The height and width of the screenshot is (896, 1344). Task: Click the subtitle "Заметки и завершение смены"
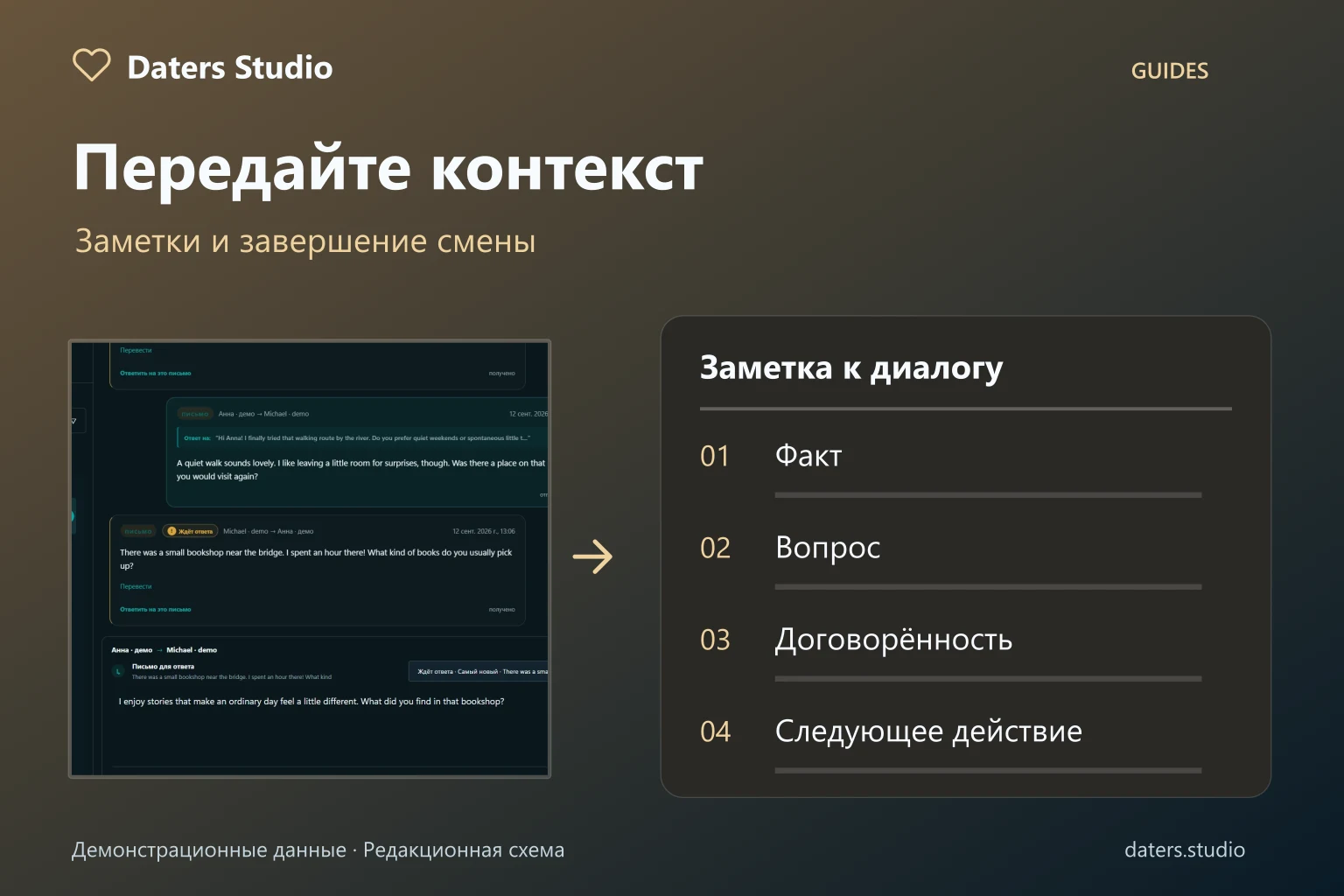click(x=305, y=241)
